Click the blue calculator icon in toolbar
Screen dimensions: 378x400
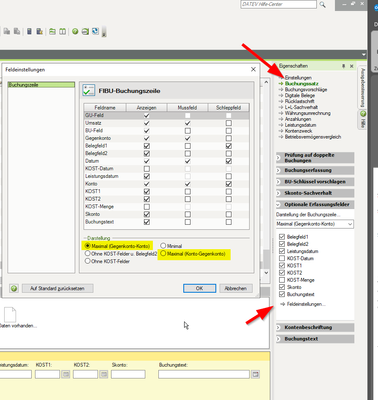[29, 31]
